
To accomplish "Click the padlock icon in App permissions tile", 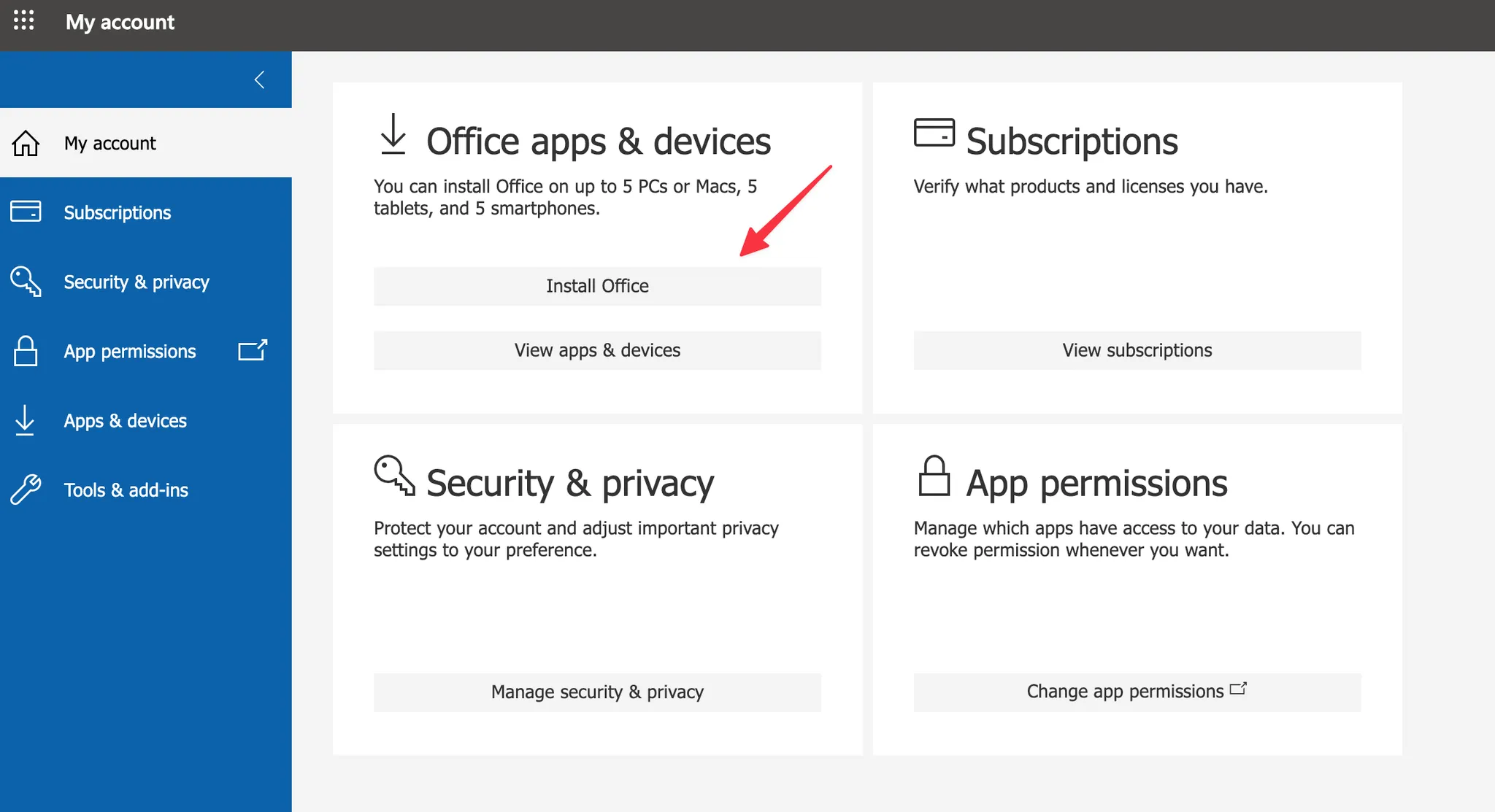I will tap(934, 476).
